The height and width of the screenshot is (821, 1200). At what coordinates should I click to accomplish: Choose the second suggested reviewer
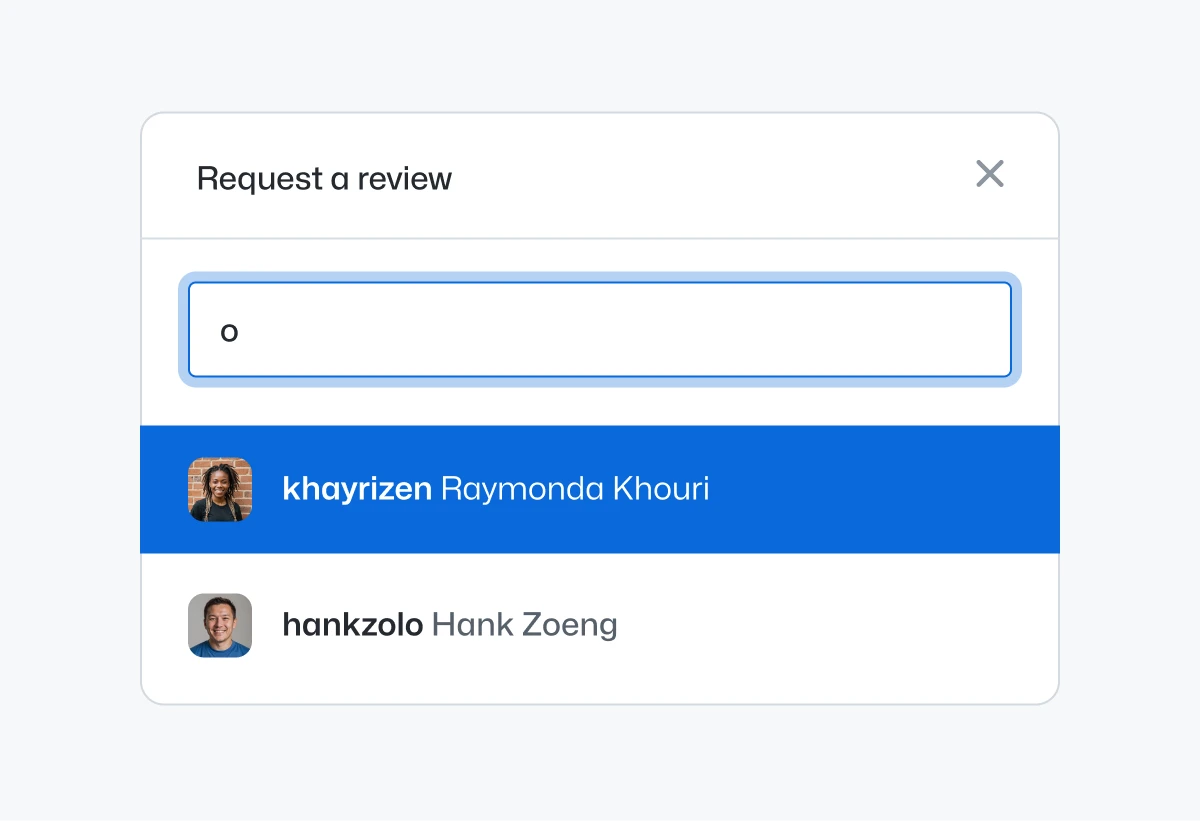point(600,625)
